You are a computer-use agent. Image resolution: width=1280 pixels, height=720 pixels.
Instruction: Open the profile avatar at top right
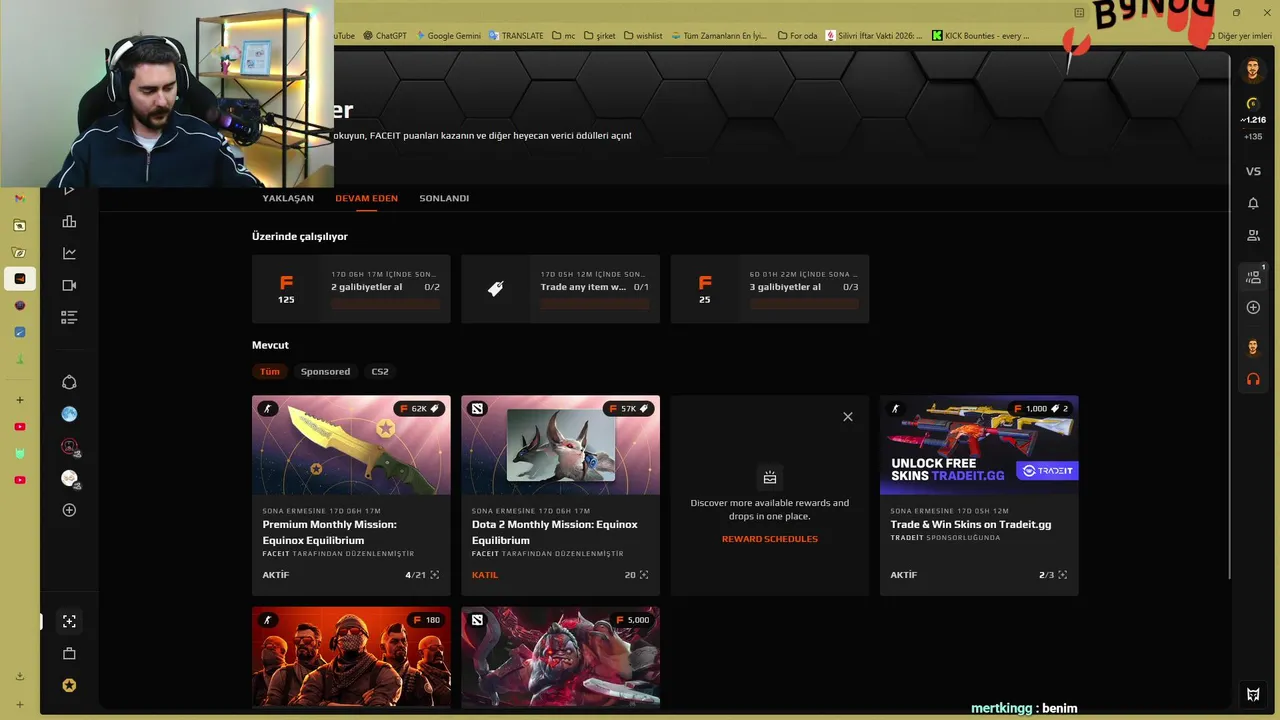(x=1253, y=69)
